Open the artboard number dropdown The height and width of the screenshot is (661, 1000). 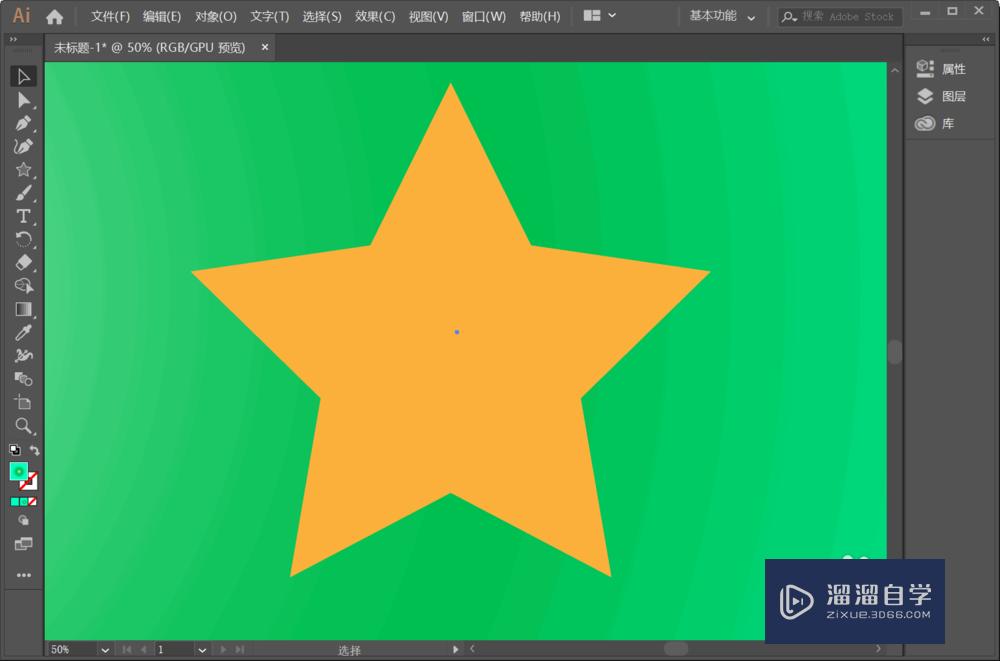pos(202,650)
